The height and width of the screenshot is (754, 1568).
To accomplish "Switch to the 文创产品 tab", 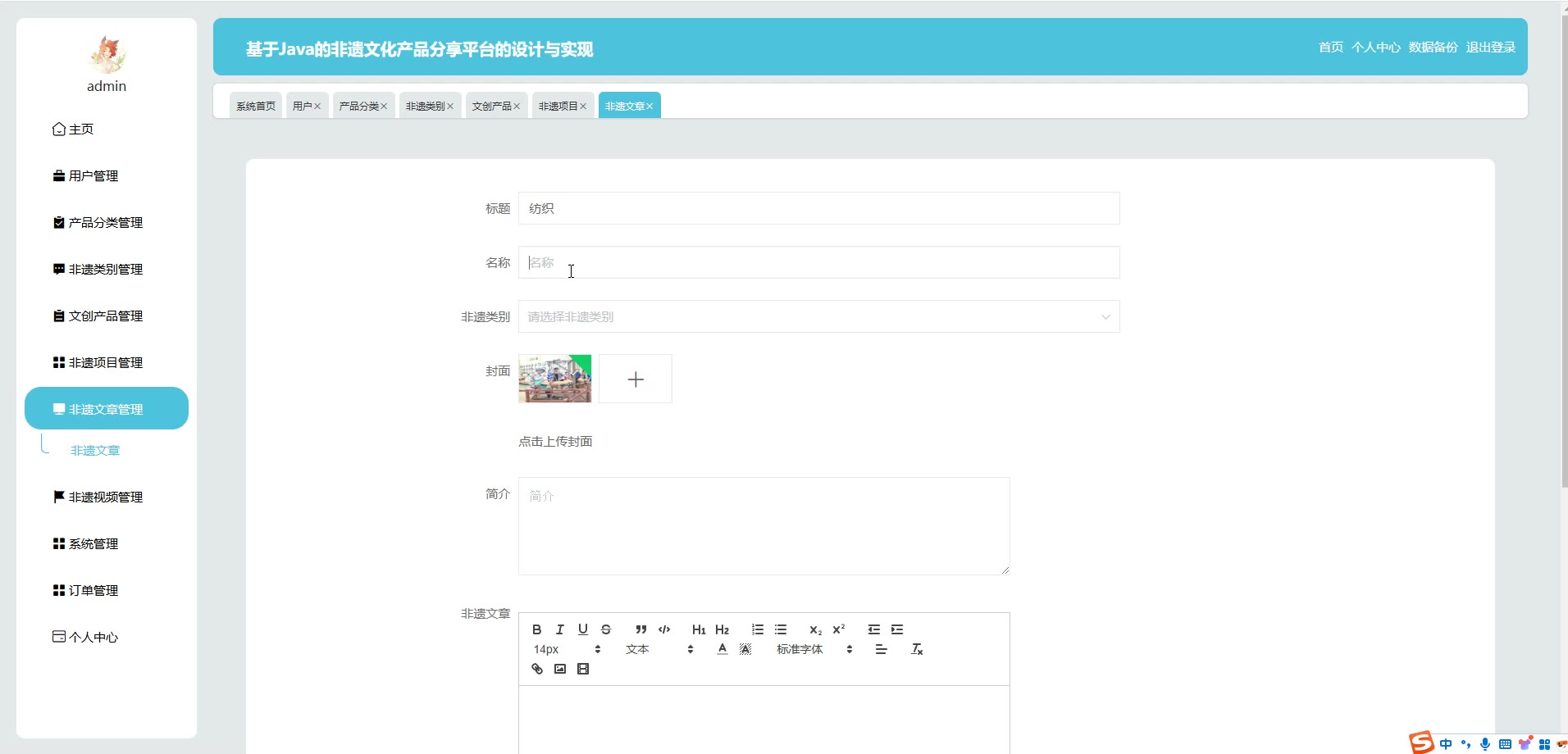I will coord(491,106).
